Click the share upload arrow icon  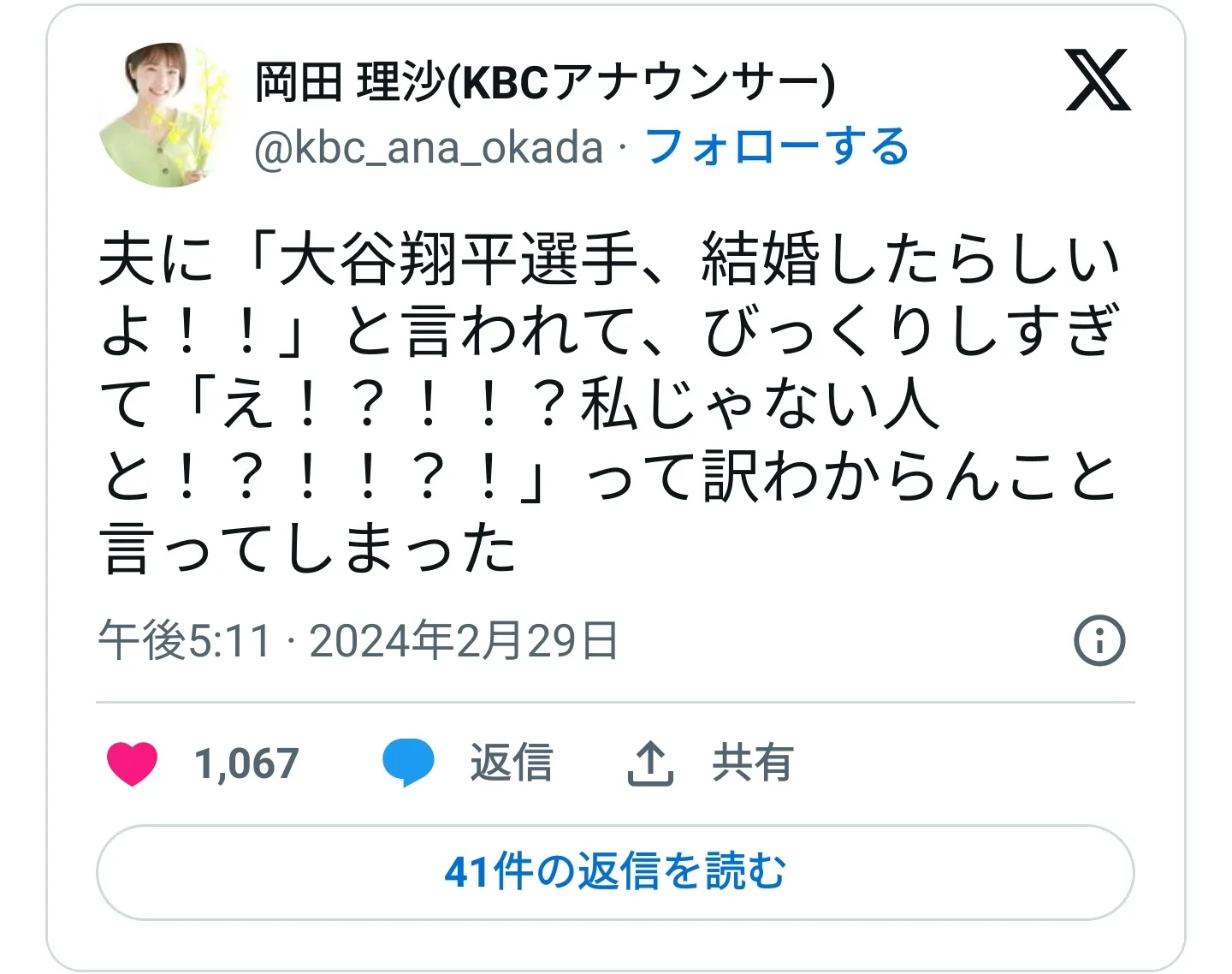[x=651, y=763]
